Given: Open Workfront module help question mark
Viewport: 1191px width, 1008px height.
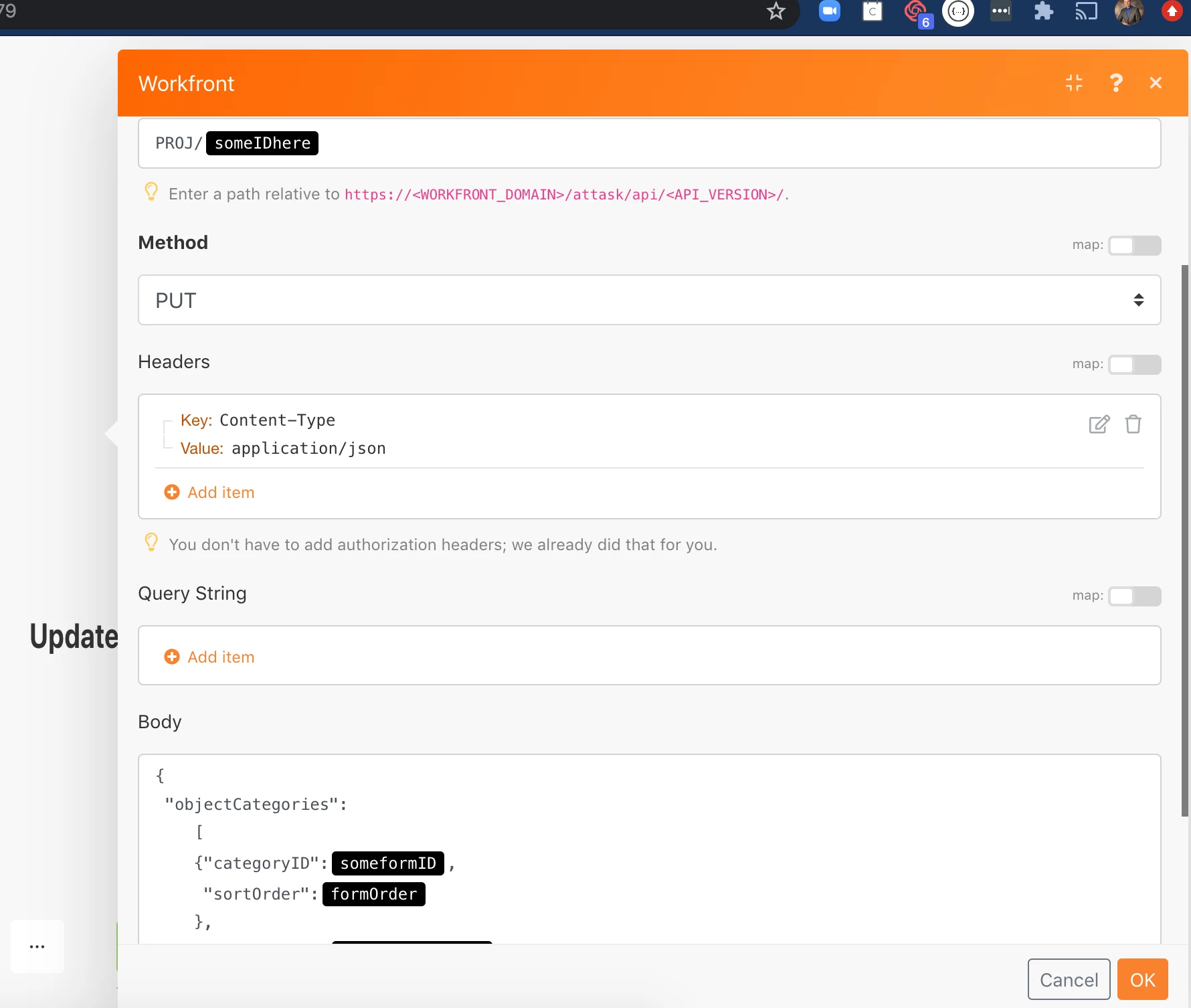Looking at the screenshot, I should [1115, 83].
